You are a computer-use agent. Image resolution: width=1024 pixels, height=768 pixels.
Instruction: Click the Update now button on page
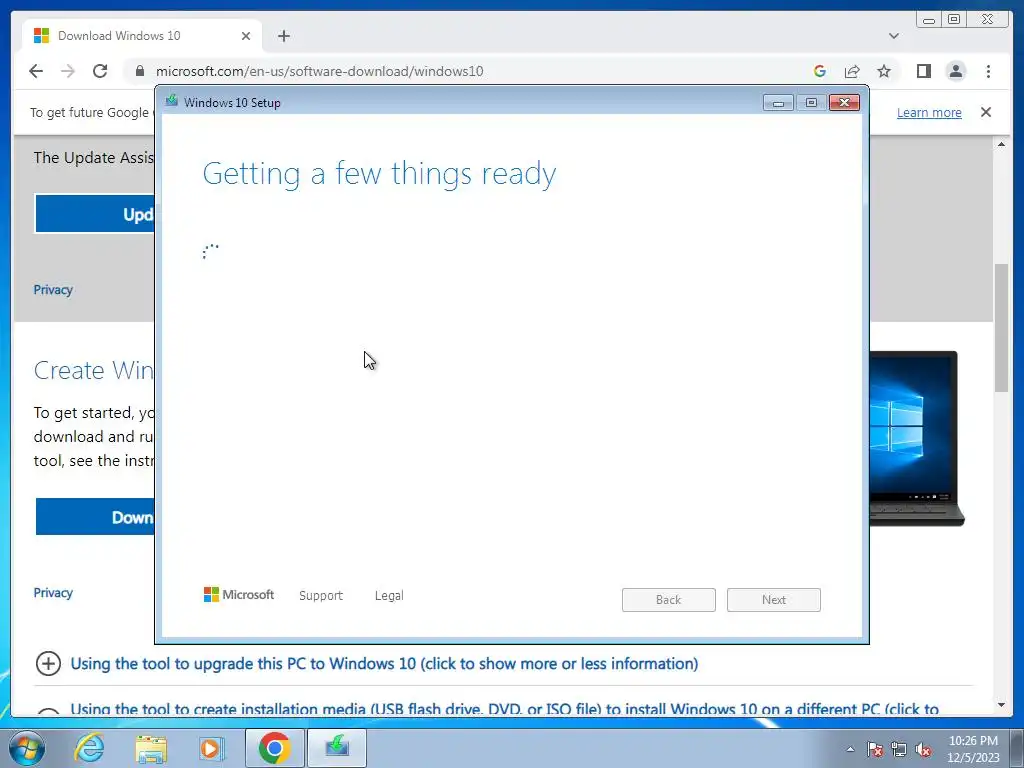click(x=95, y=214)
